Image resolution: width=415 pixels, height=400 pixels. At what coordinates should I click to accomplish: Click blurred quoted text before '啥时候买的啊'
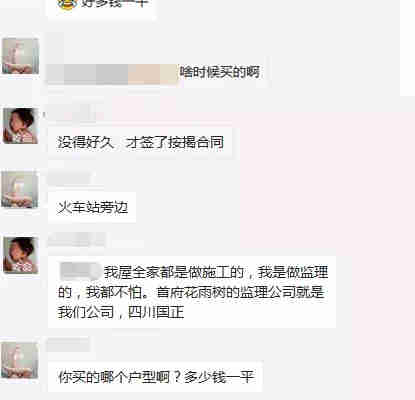tap(112, 74)
